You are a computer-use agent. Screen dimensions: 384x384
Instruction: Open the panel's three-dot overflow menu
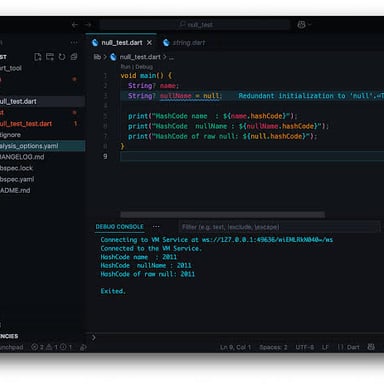pyautogui.click(x=156, y=227)
